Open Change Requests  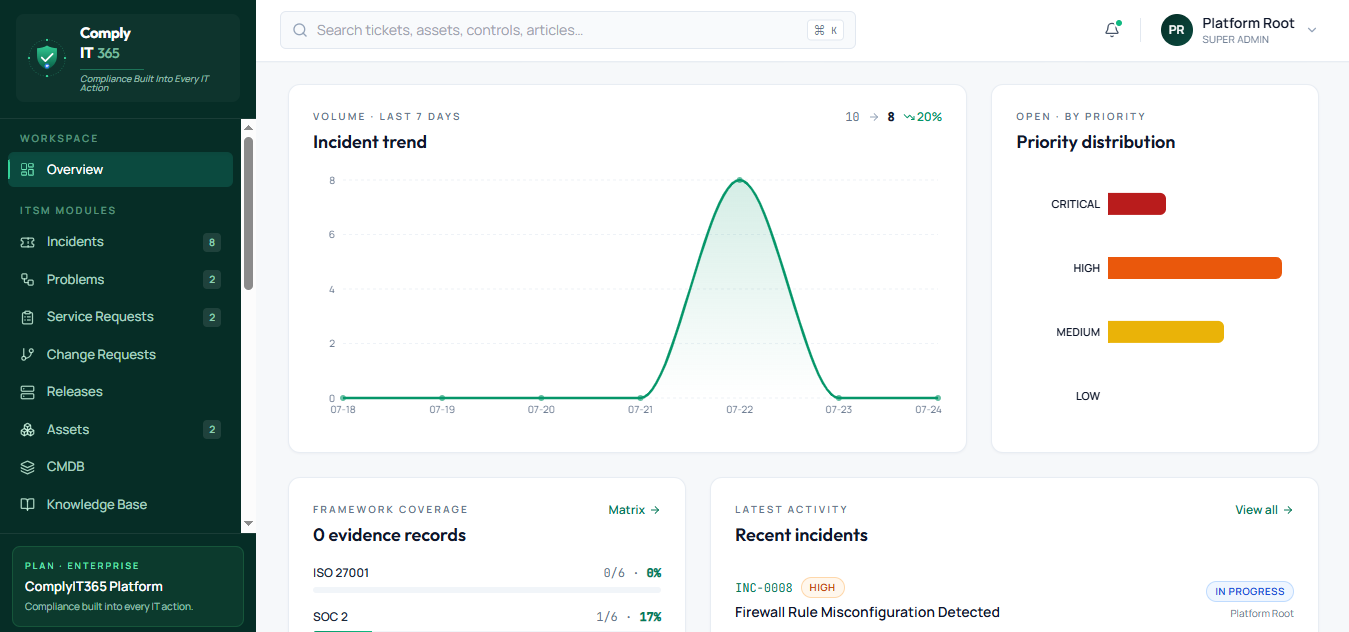point(120,355)
